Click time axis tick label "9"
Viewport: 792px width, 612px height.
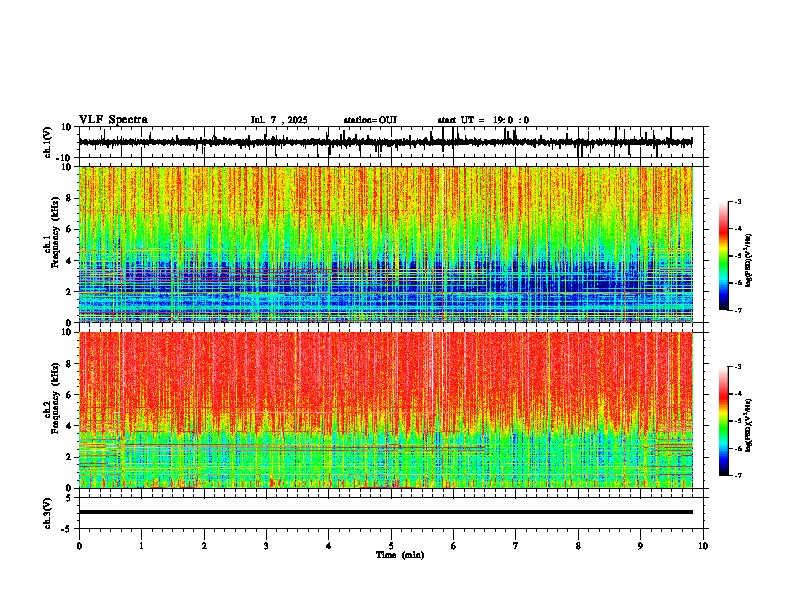pyautogui.click(x=640, y=546)
